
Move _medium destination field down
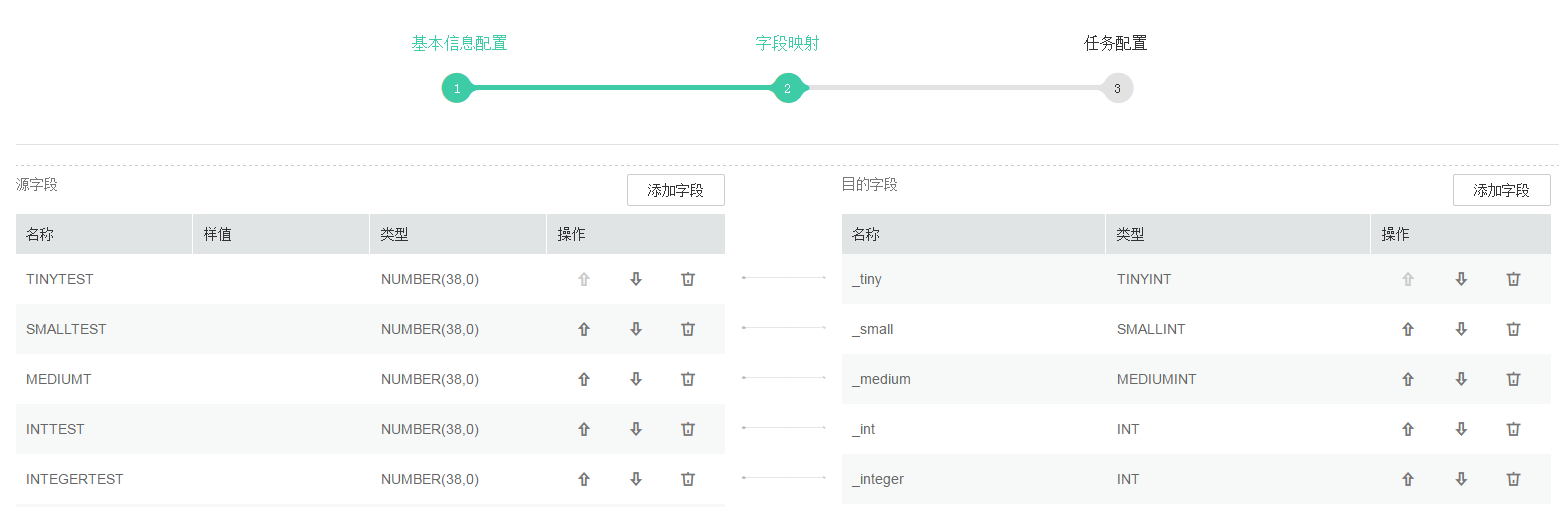point(1461,379)
